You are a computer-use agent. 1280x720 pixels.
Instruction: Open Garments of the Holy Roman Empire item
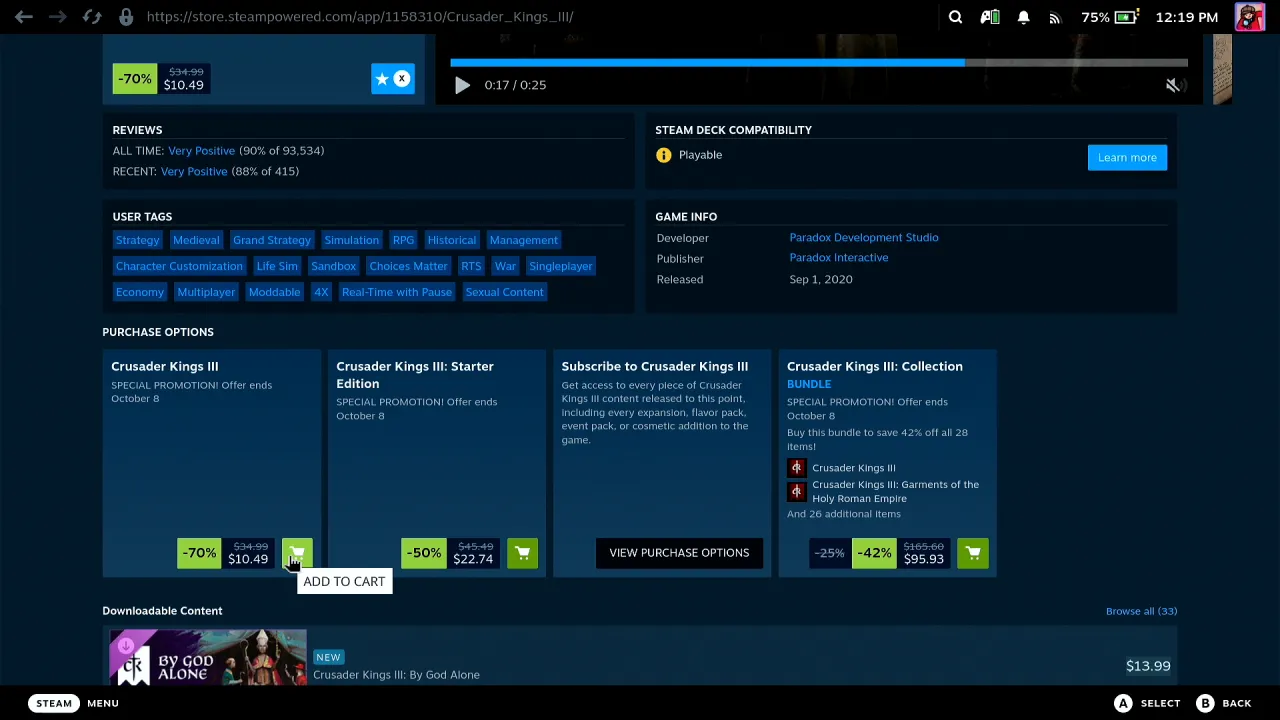click(x=895, y=492)
